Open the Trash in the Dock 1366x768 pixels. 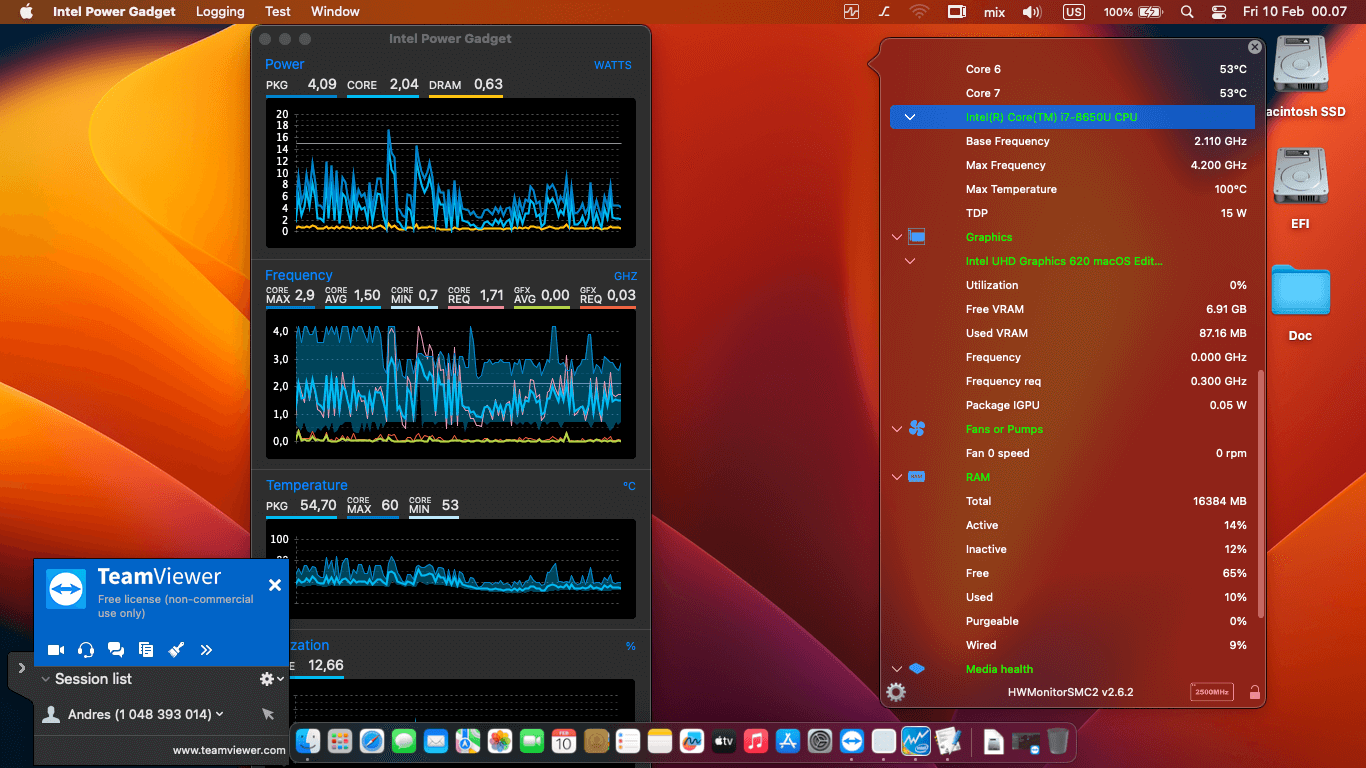[1058, 741]
